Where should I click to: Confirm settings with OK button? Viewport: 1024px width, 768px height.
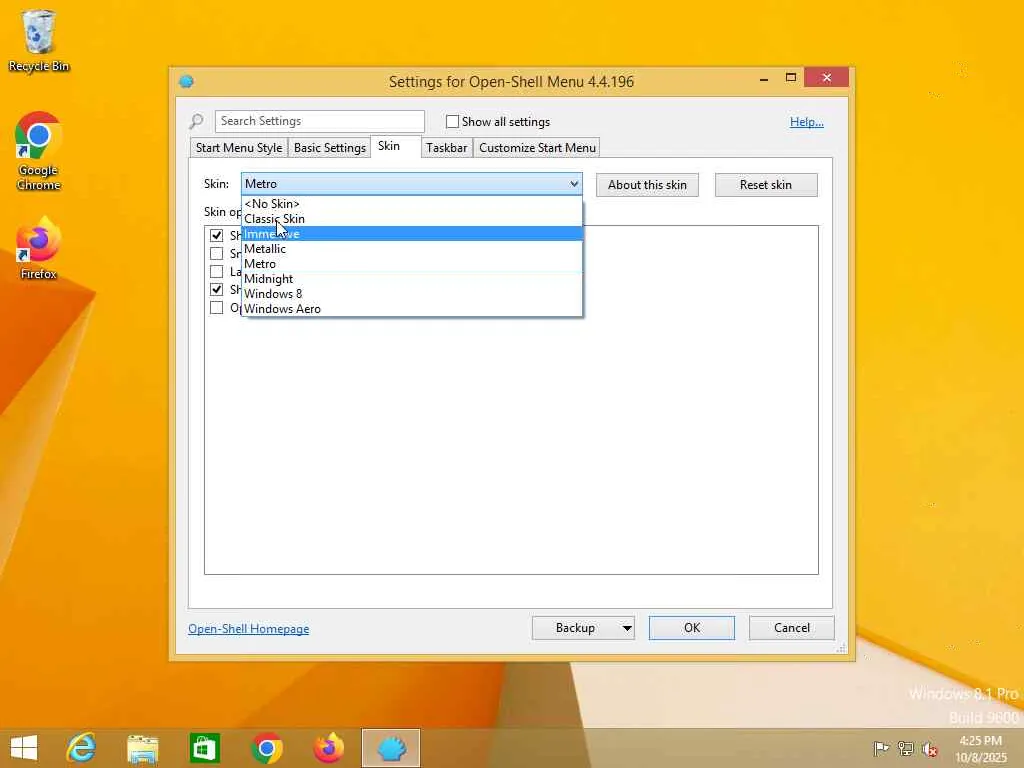(x=692, y=628)
